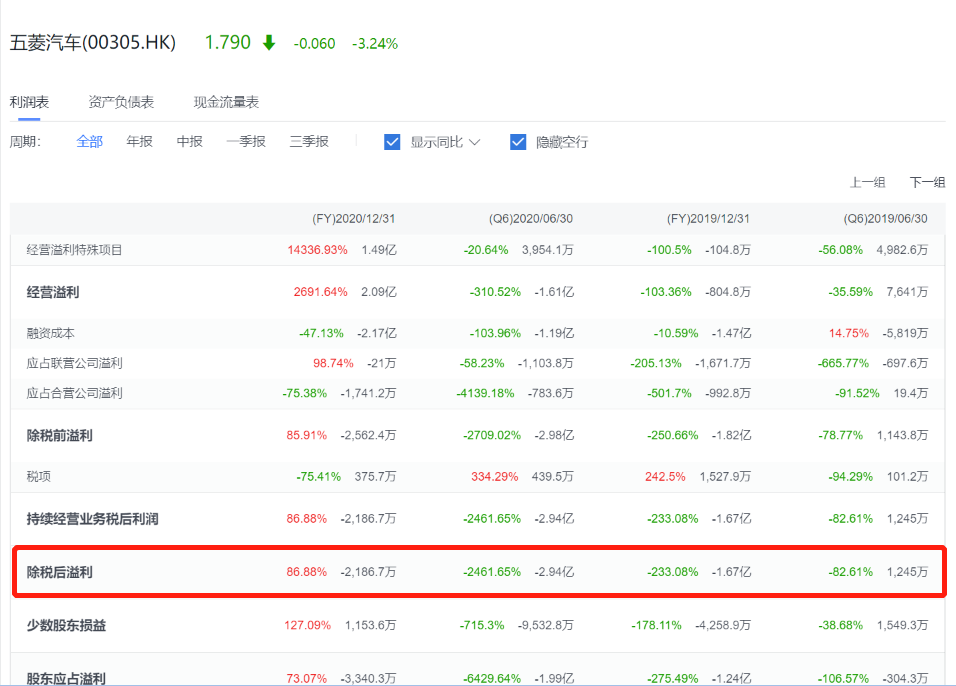Click the -3,340.3万 value

pos(368,679)
